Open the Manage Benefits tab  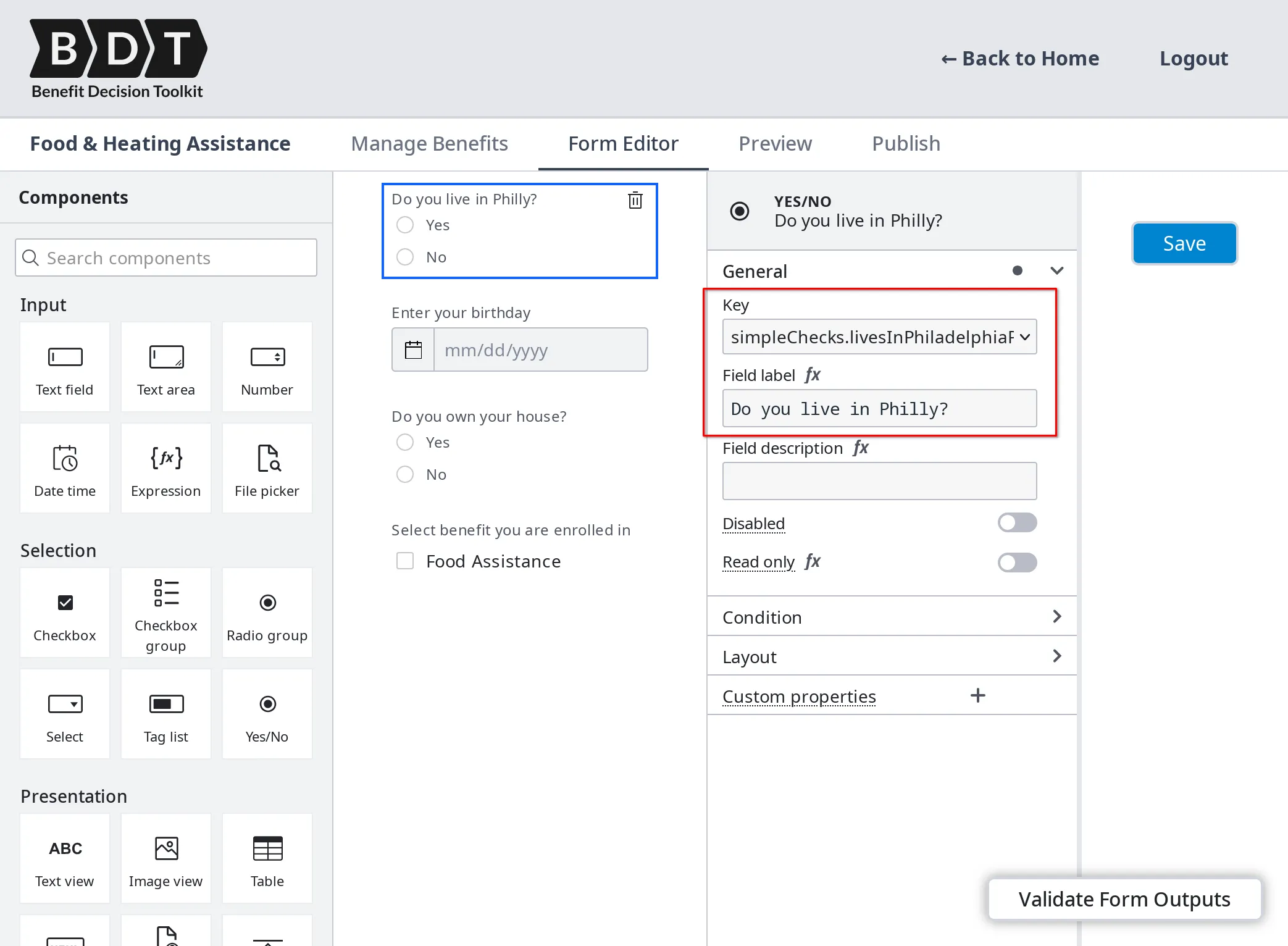click(430, 143)
